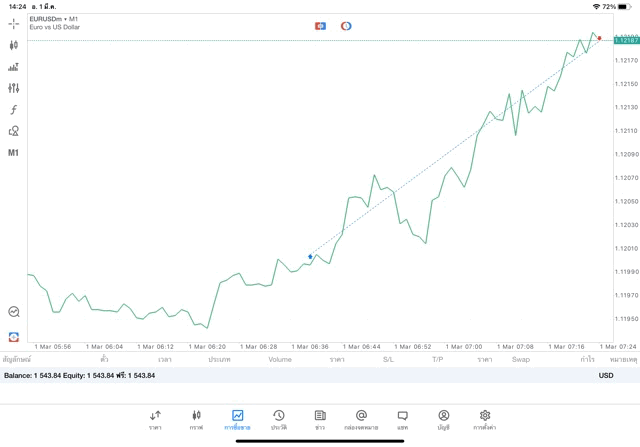Viewport: 640px width, 447px height.
Task: Activate the crosshair cursor tool
Action: coord(13,24)
